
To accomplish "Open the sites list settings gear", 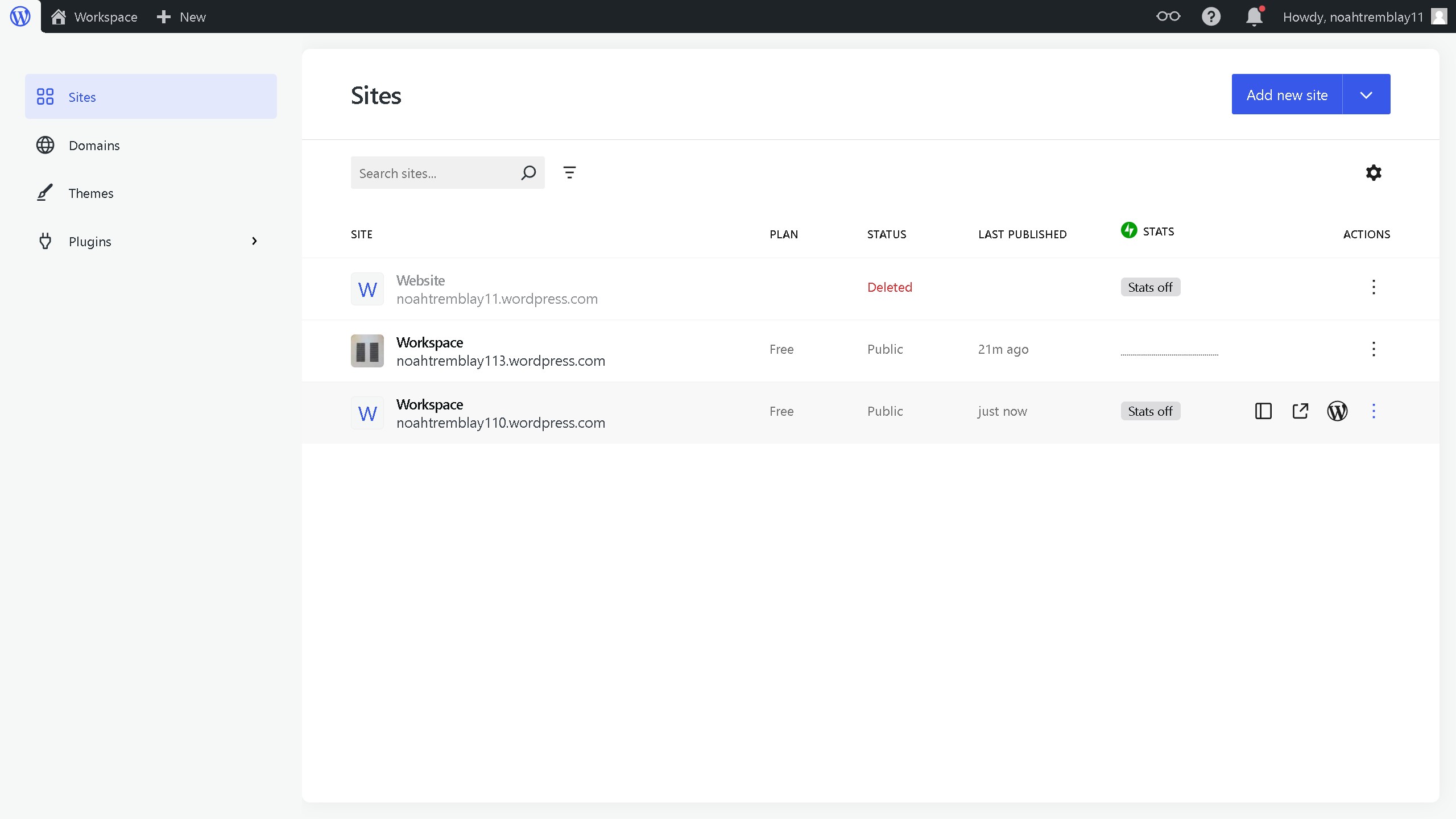I will pyautogui.click(x=1374, y=172).
